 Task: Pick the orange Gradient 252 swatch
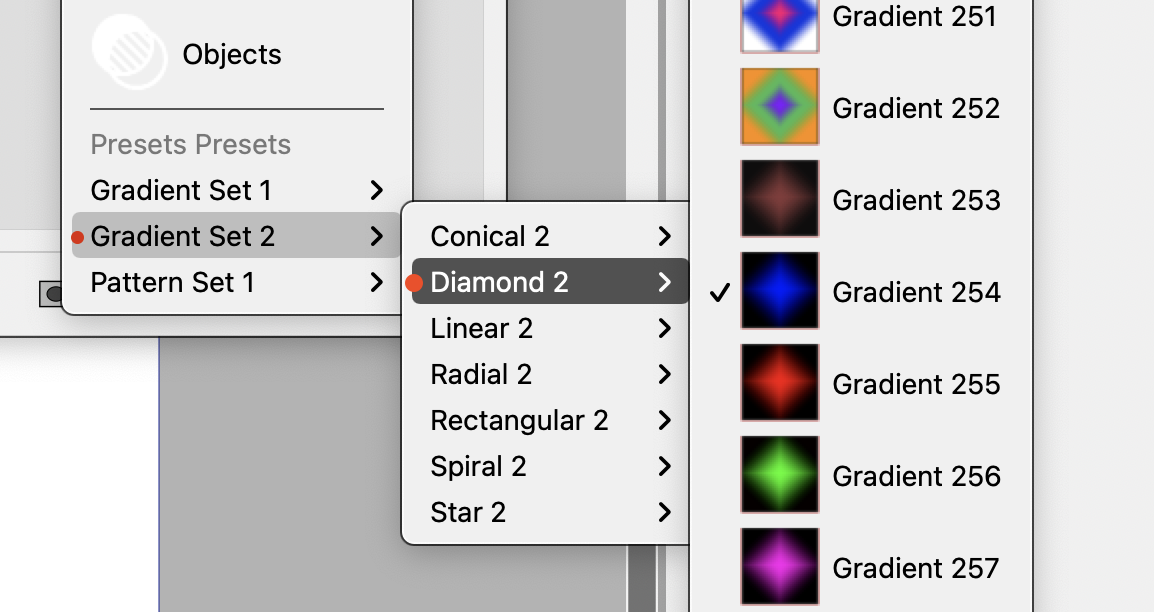coord(779,107)
